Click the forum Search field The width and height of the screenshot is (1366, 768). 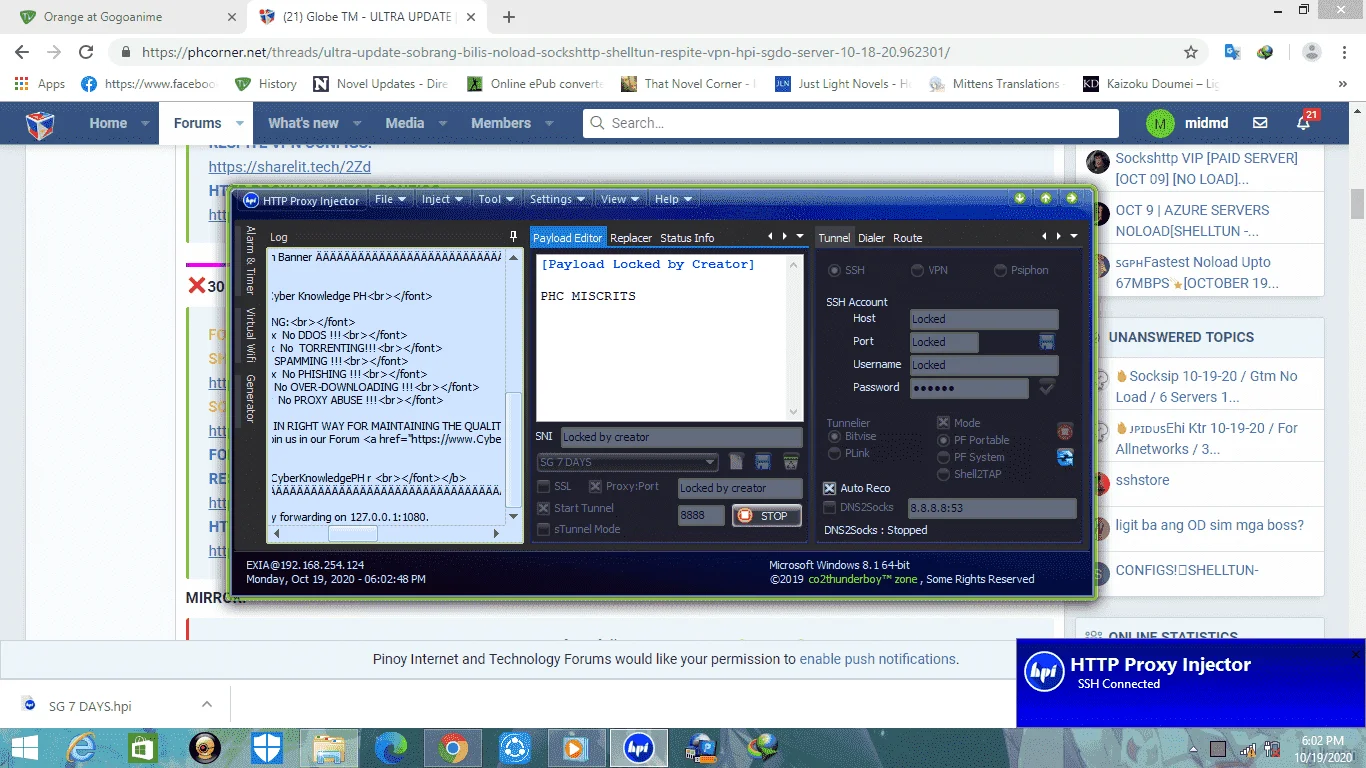tap(851, 123)
